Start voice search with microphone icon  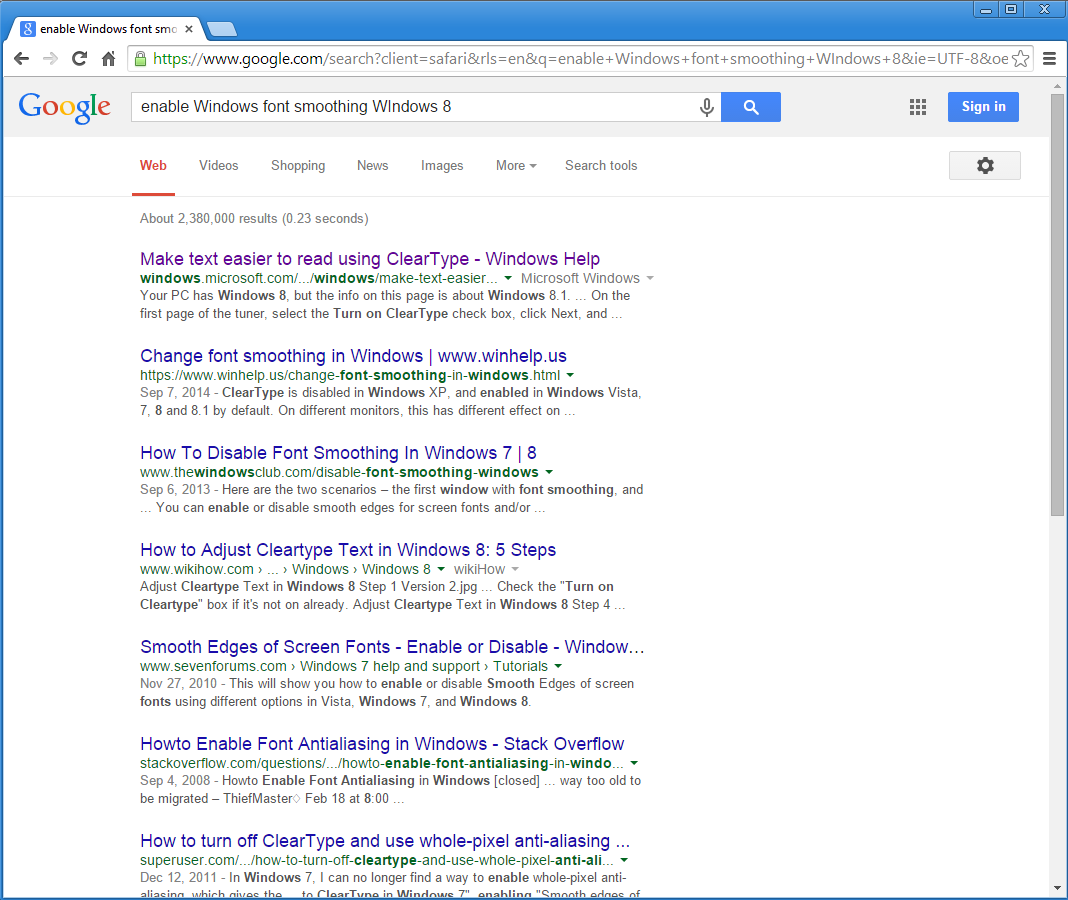[707, 107]
